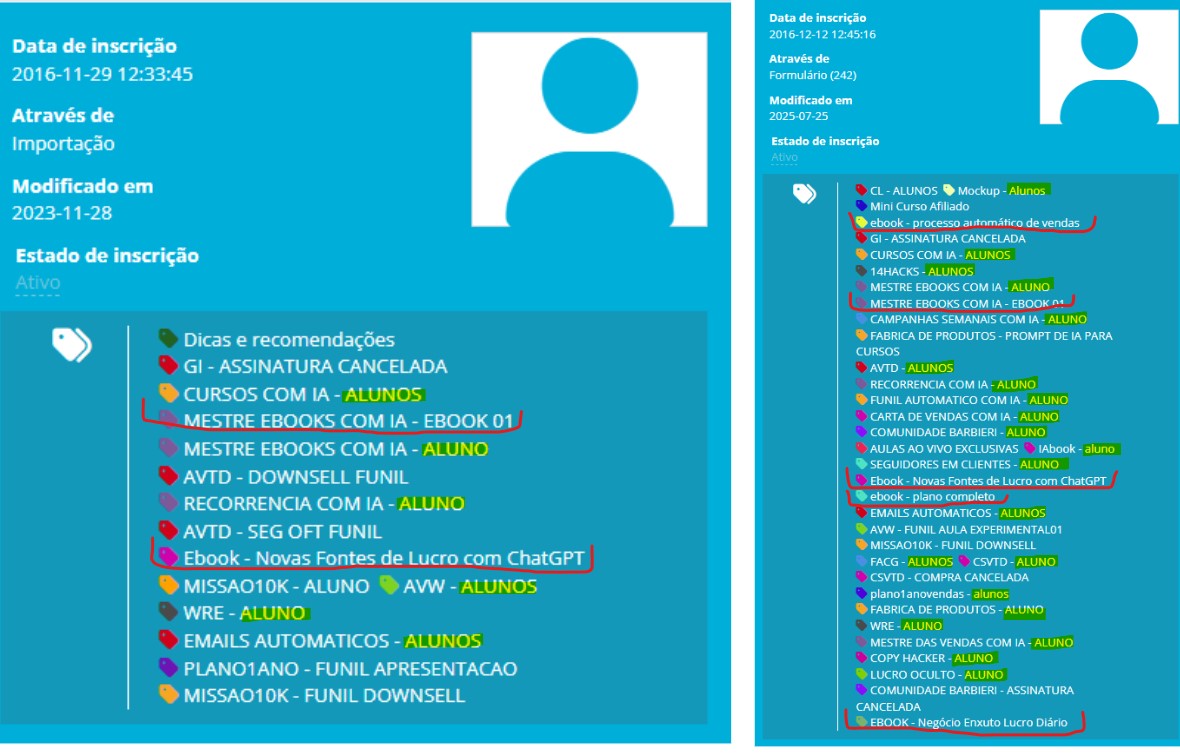Click magenta tag icon beside CARTA DE VENDAS COM IA
This screenshot has width=1180, height=756.
(862, 415)
